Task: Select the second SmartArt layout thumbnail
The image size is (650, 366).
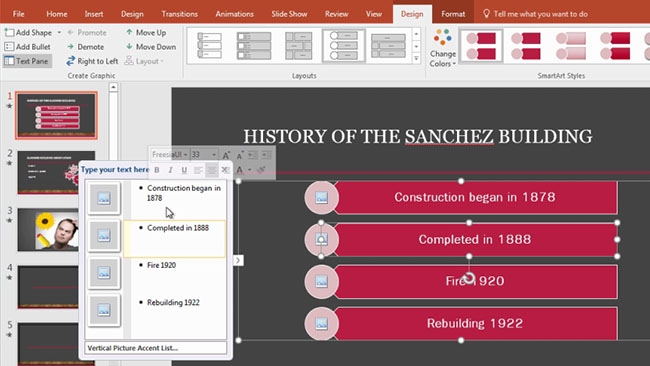Action: click(254, 46)
